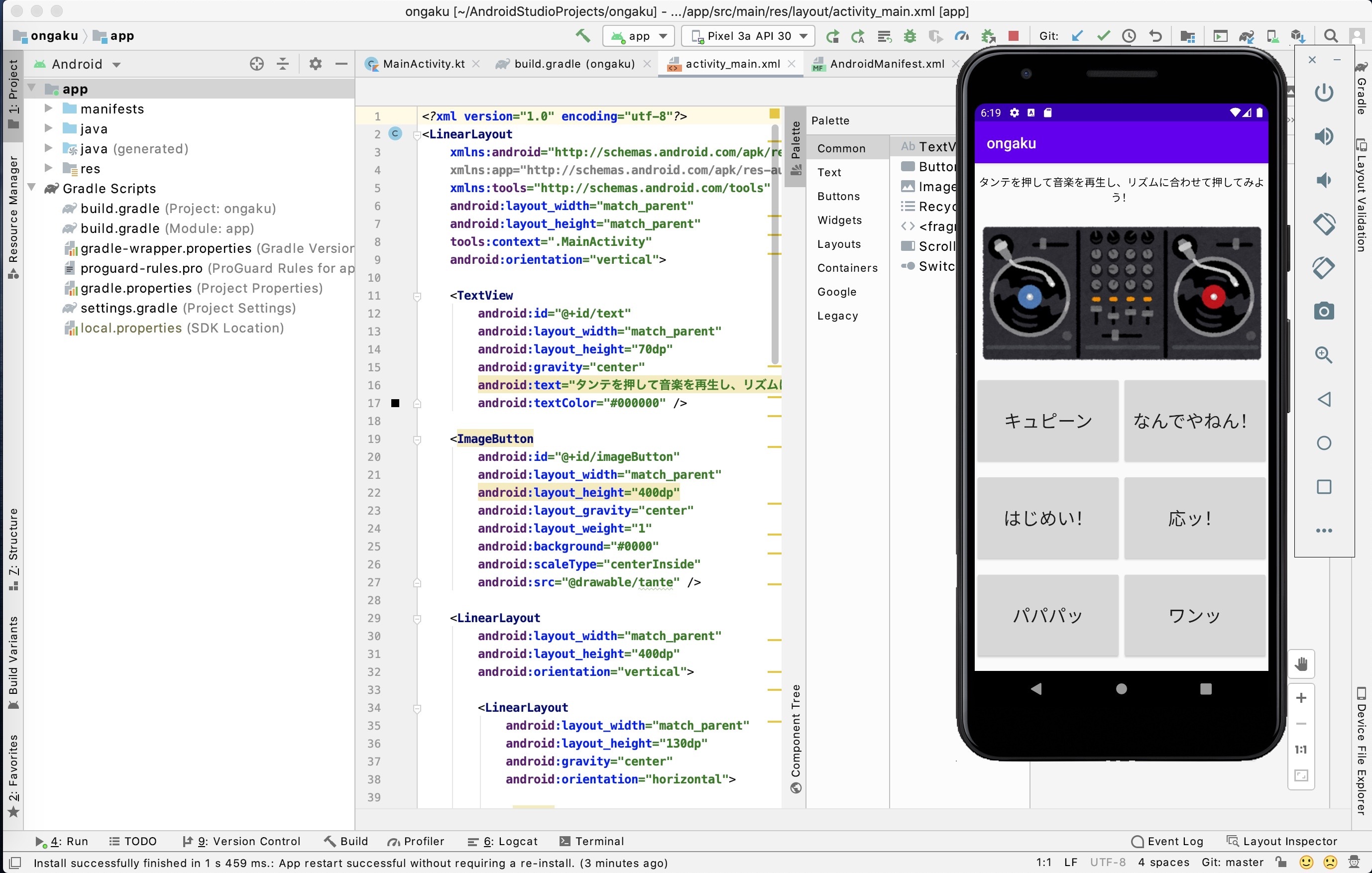Image resolution: width=1372 pixels, height=873 pixels.
Task: Click emulator volume up icon
Action: click(1324, 136)
